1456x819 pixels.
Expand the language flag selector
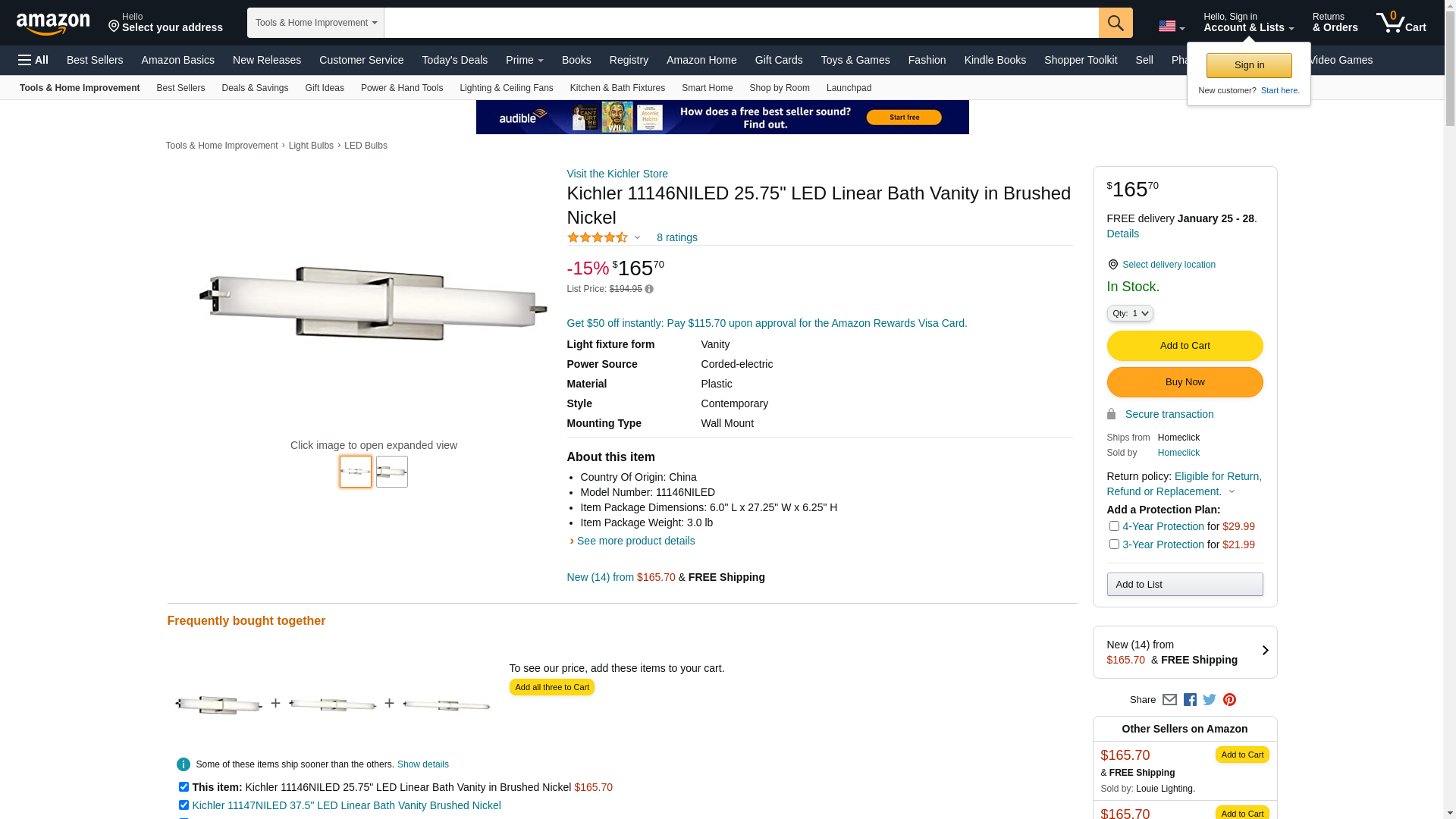click(1172, 27)
